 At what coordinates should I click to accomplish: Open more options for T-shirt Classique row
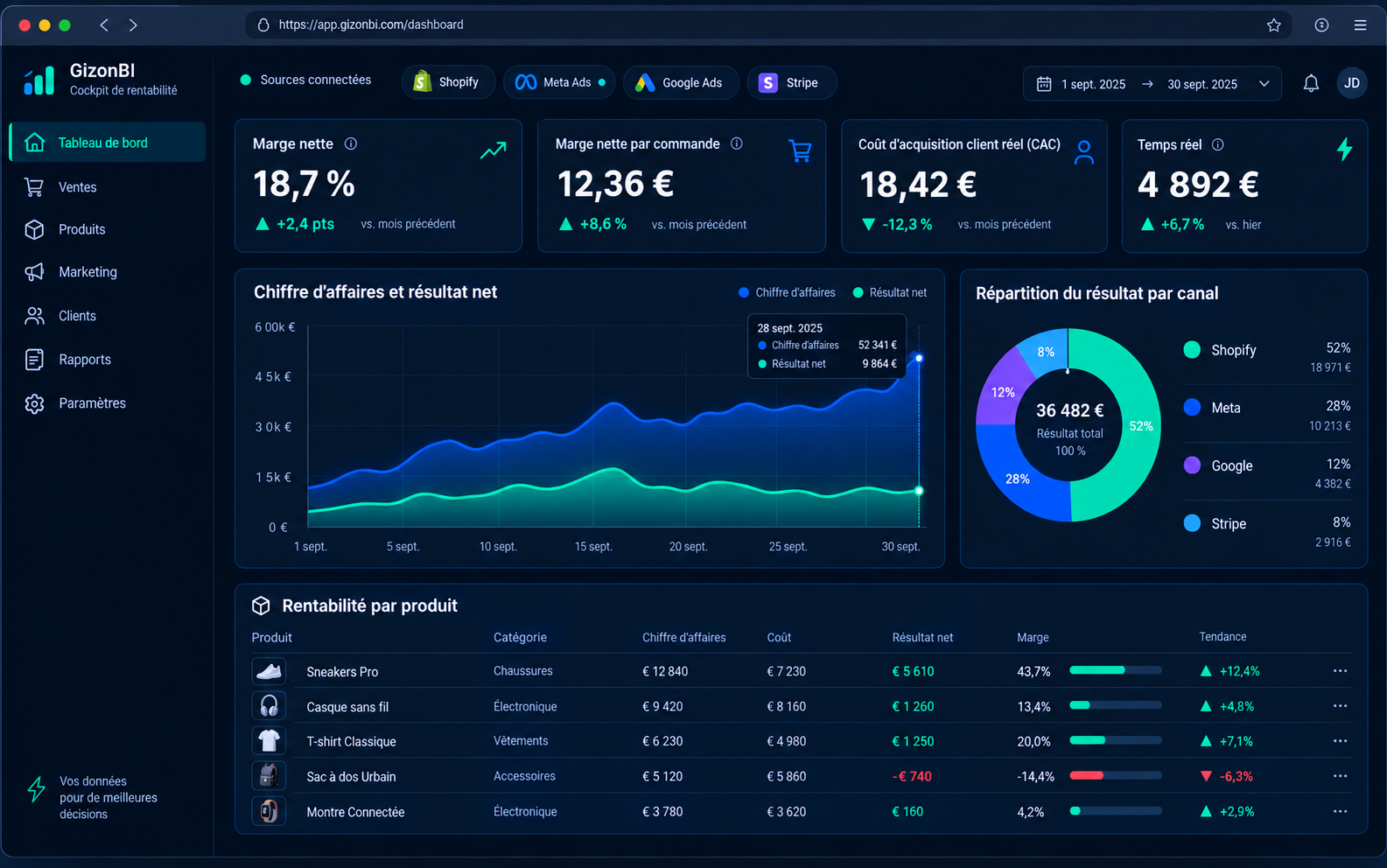coord(1340,741)
